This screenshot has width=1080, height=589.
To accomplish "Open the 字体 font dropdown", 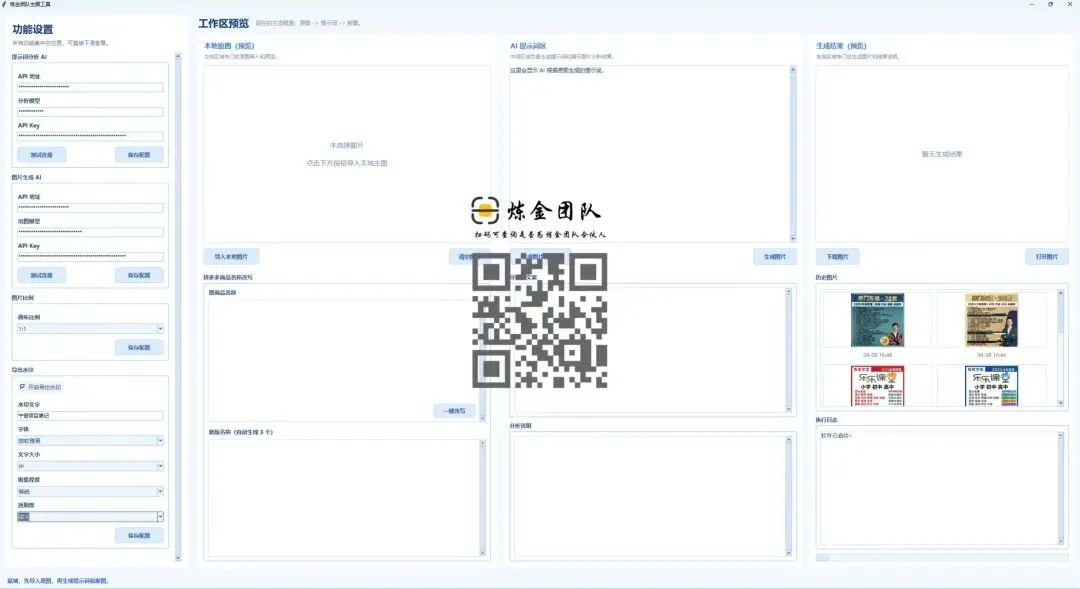I will click(x=90, y=441).
